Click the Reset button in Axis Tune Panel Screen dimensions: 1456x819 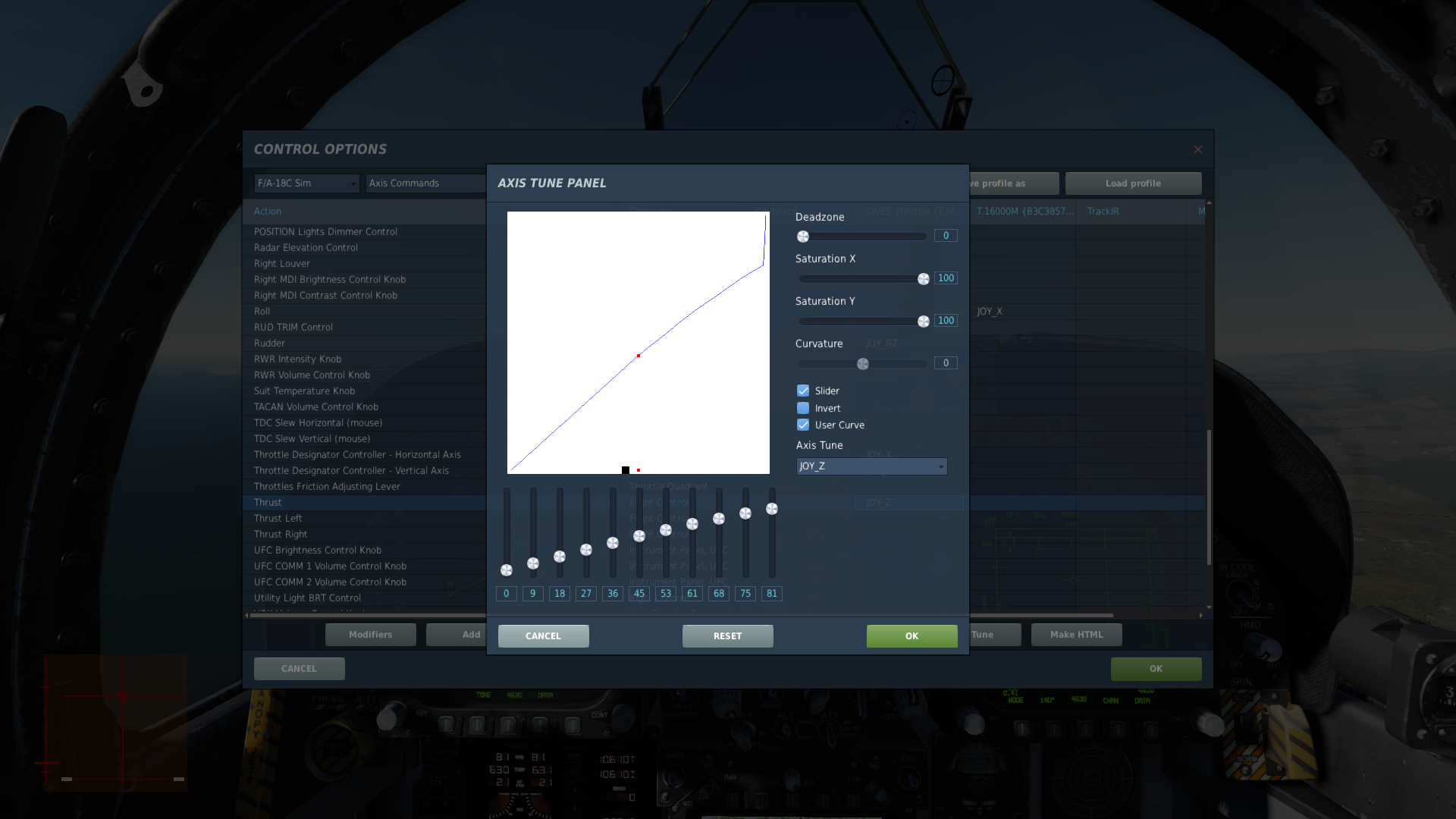click(x=728, y=636)
